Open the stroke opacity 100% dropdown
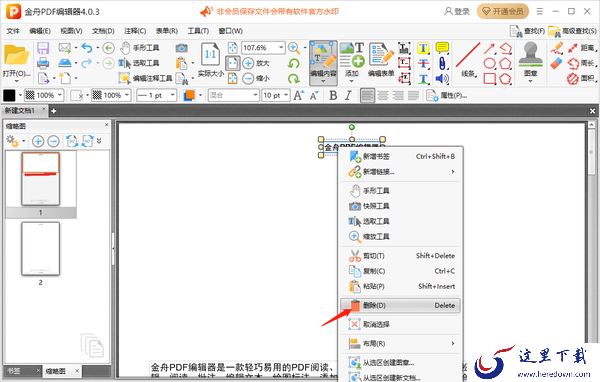This screenshot has width=600, height=382. click(x=111, y=95)
